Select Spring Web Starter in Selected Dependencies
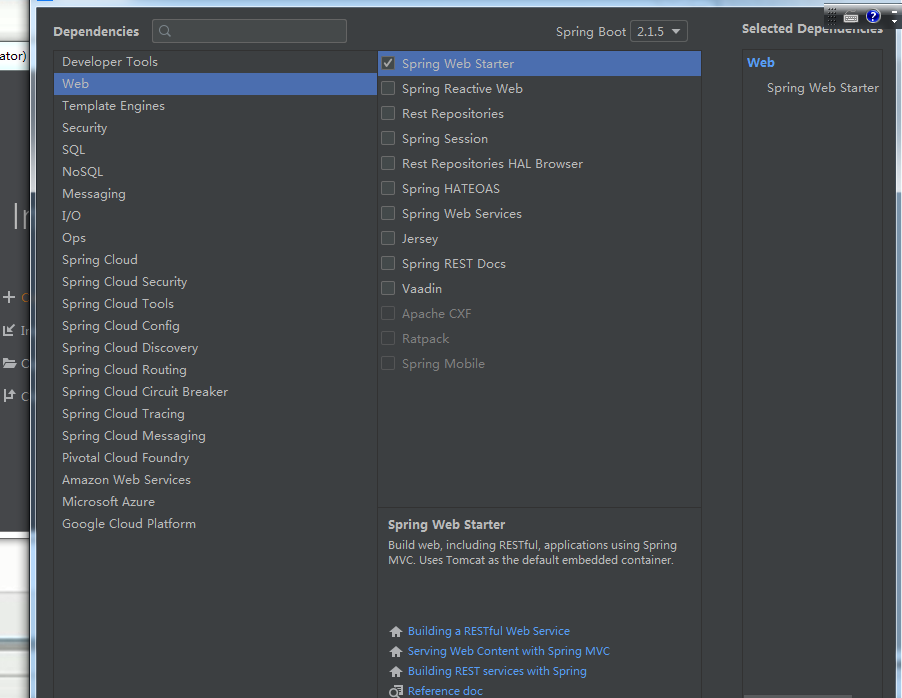902x698 pixels. (822, 87)
